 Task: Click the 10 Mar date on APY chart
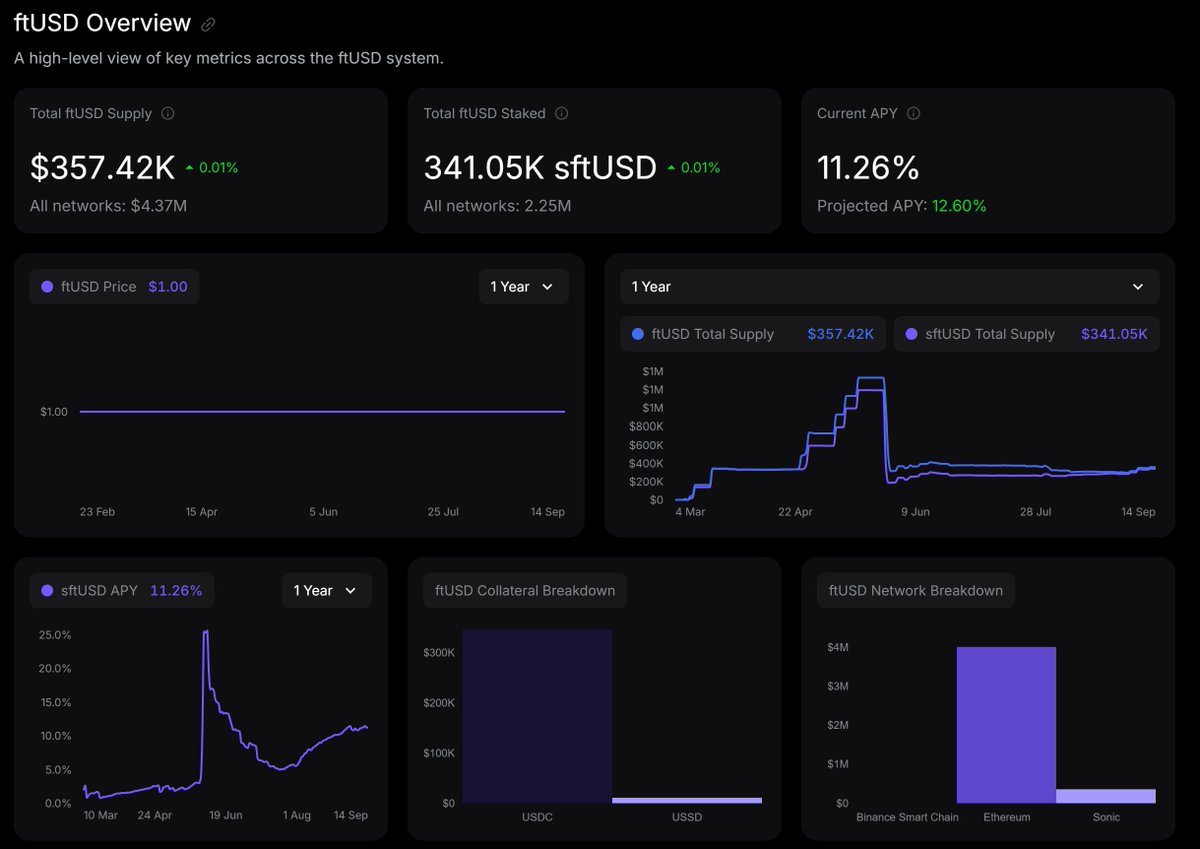100,816
